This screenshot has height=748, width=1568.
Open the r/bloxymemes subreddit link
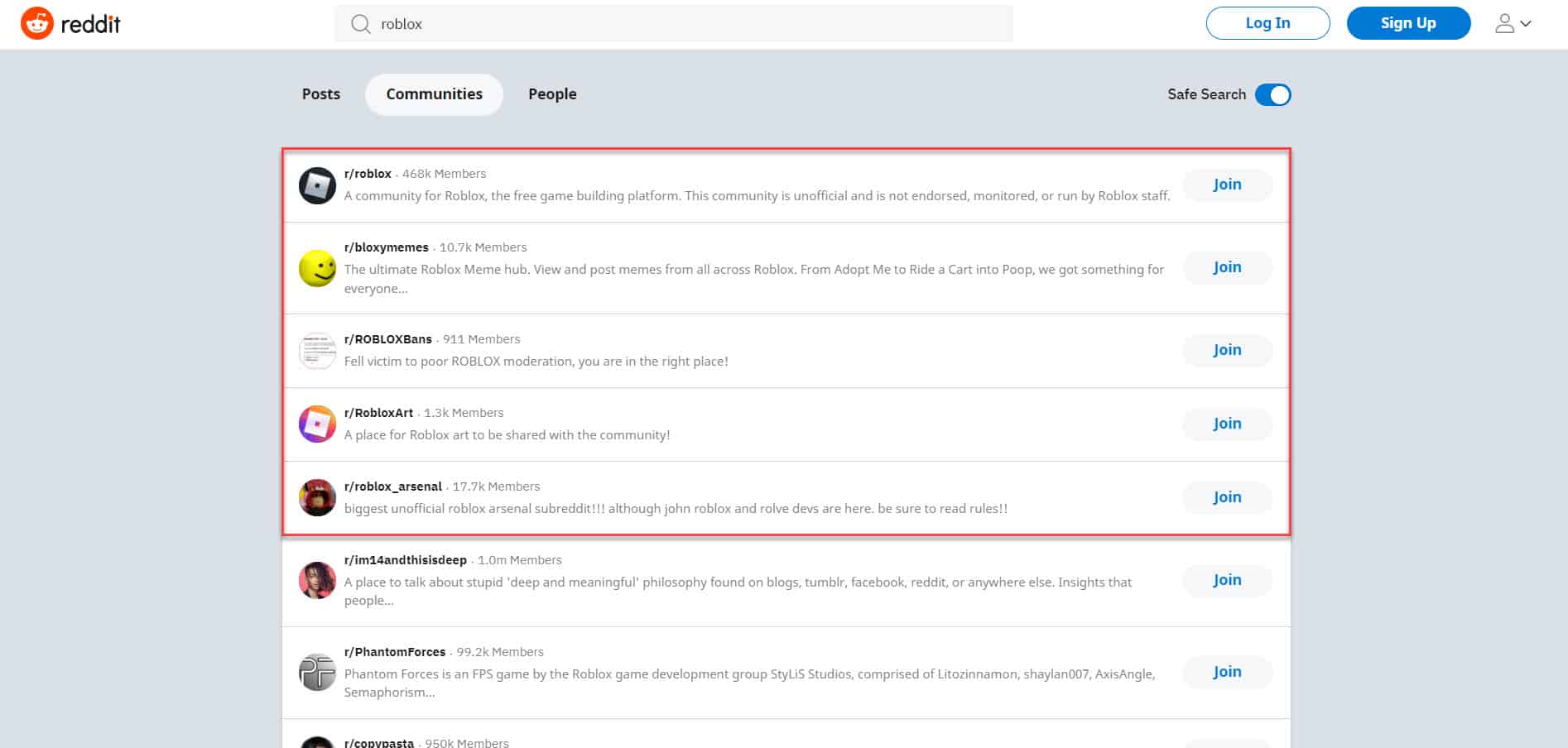pos(386,247)
